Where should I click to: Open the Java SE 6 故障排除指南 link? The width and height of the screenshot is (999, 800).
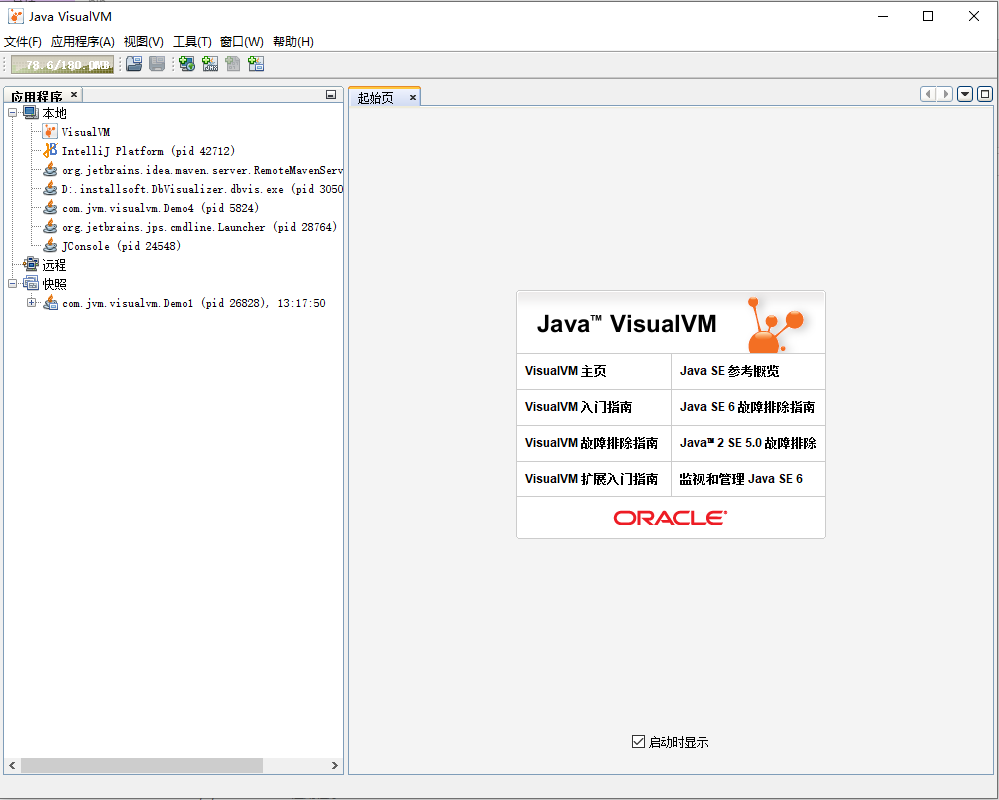click(x=747, y=407)
